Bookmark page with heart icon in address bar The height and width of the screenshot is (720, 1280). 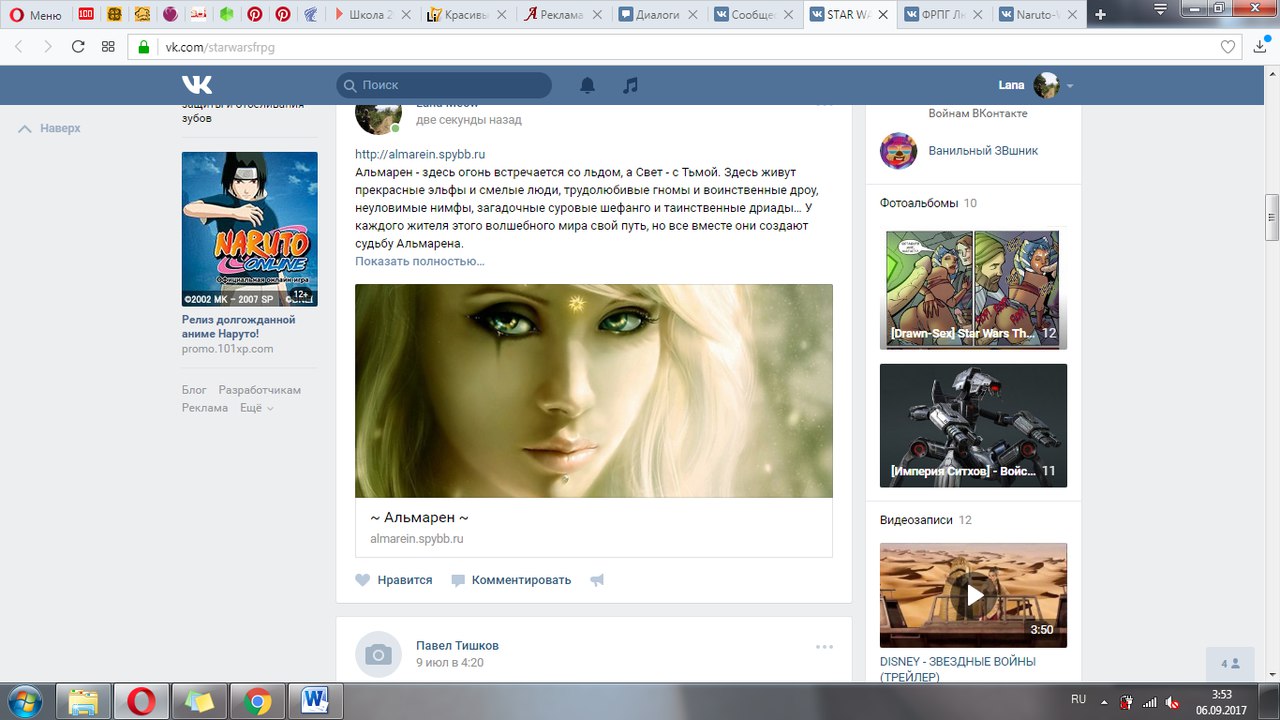pos(1228,47)
